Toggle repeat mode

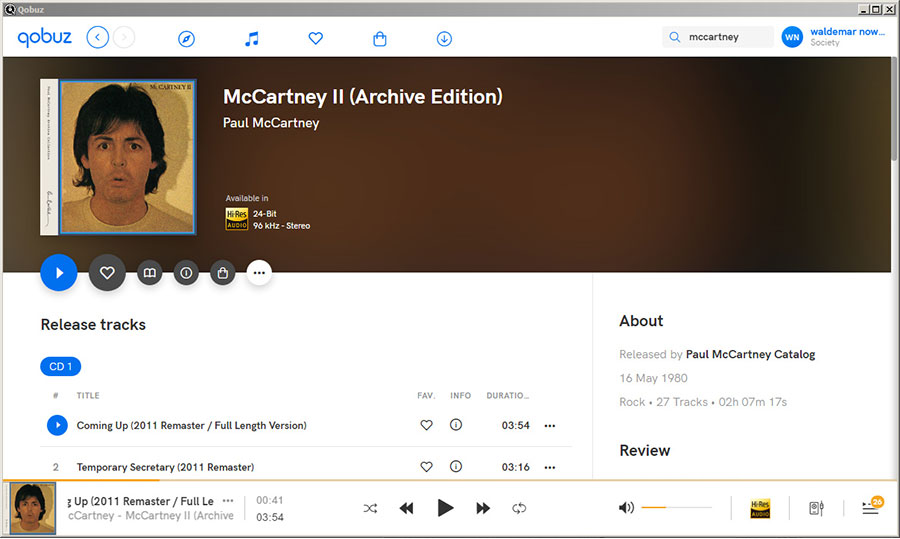(519, 508)
